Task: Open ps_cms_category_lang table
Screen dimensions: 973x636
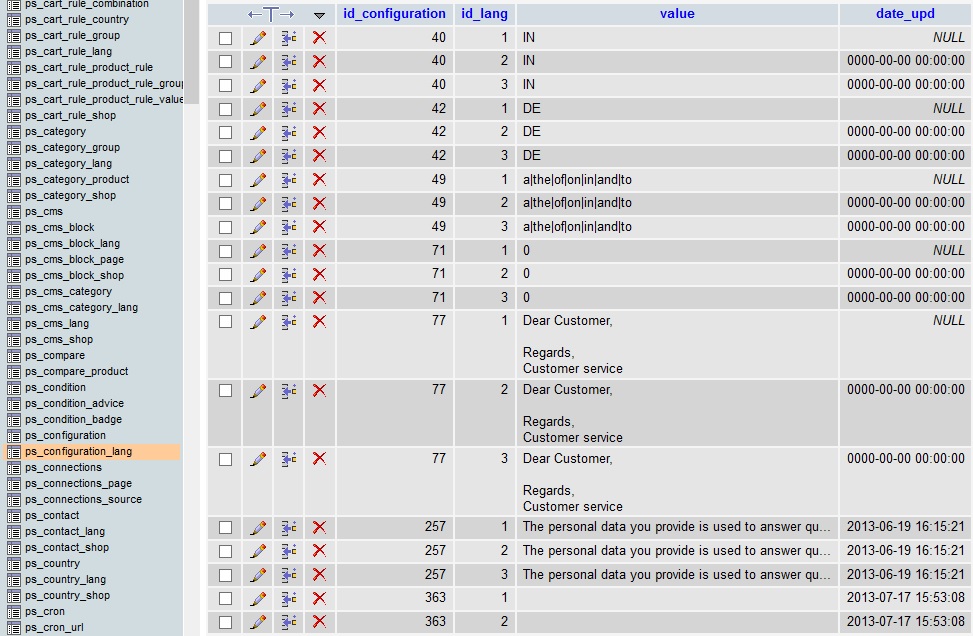Action: coord(81,307)
